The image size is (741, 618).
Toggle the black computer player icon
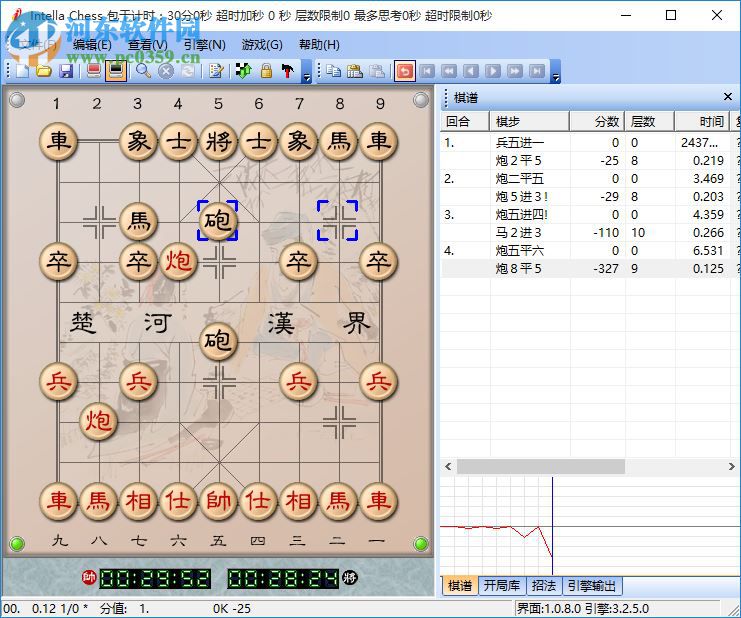coord(116,71)
